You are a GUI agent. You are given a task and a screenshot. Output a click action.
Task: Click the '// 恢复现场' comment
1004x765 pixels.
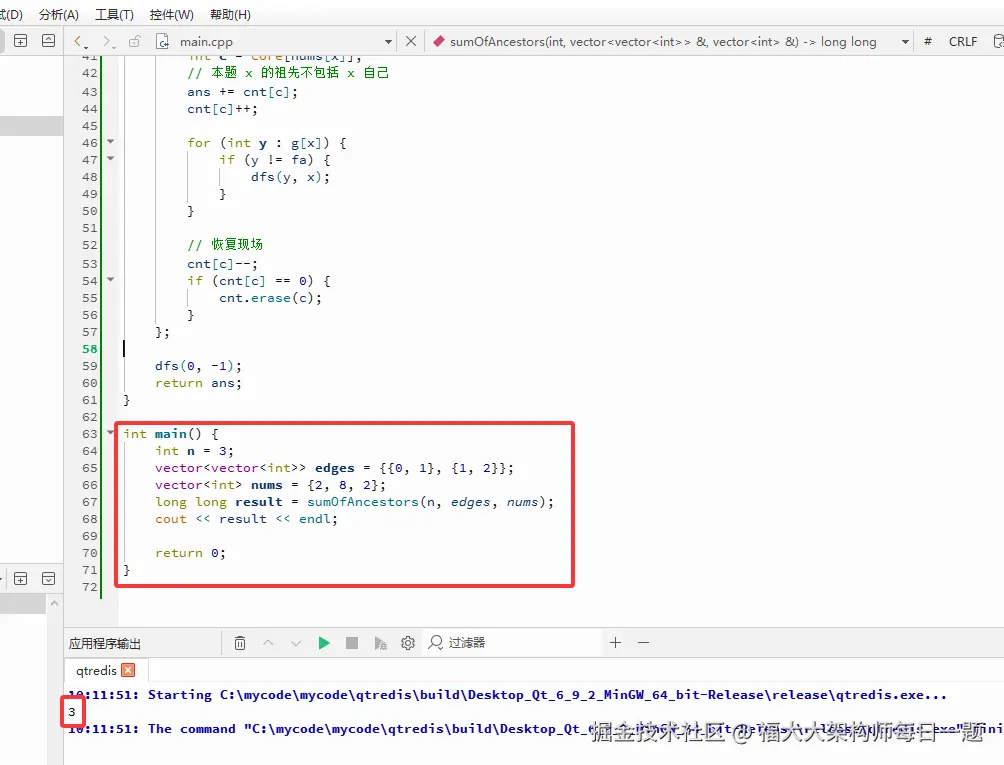coord(225,245)
